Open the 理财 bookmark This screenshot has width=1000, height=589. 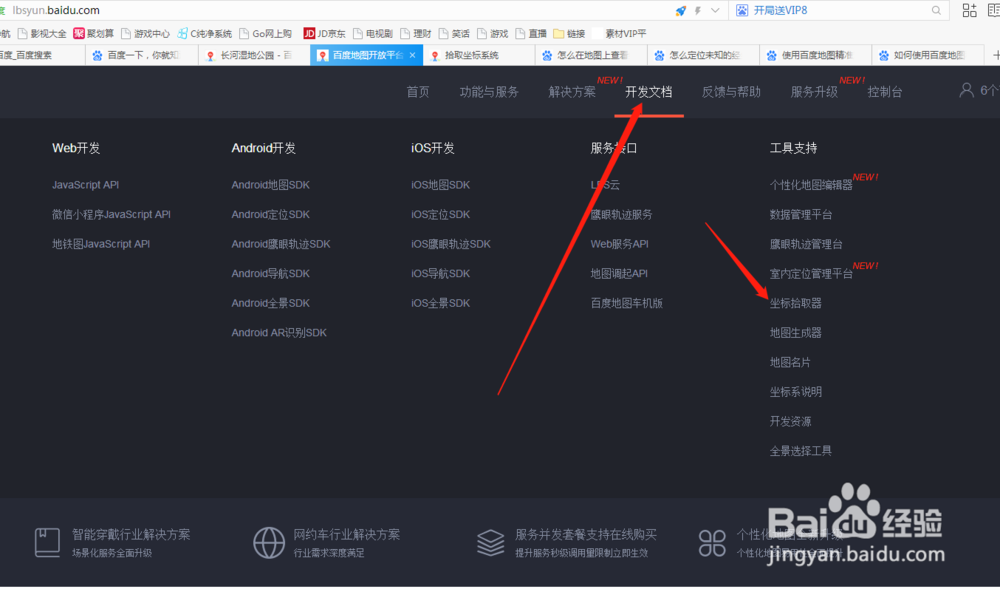415,34
